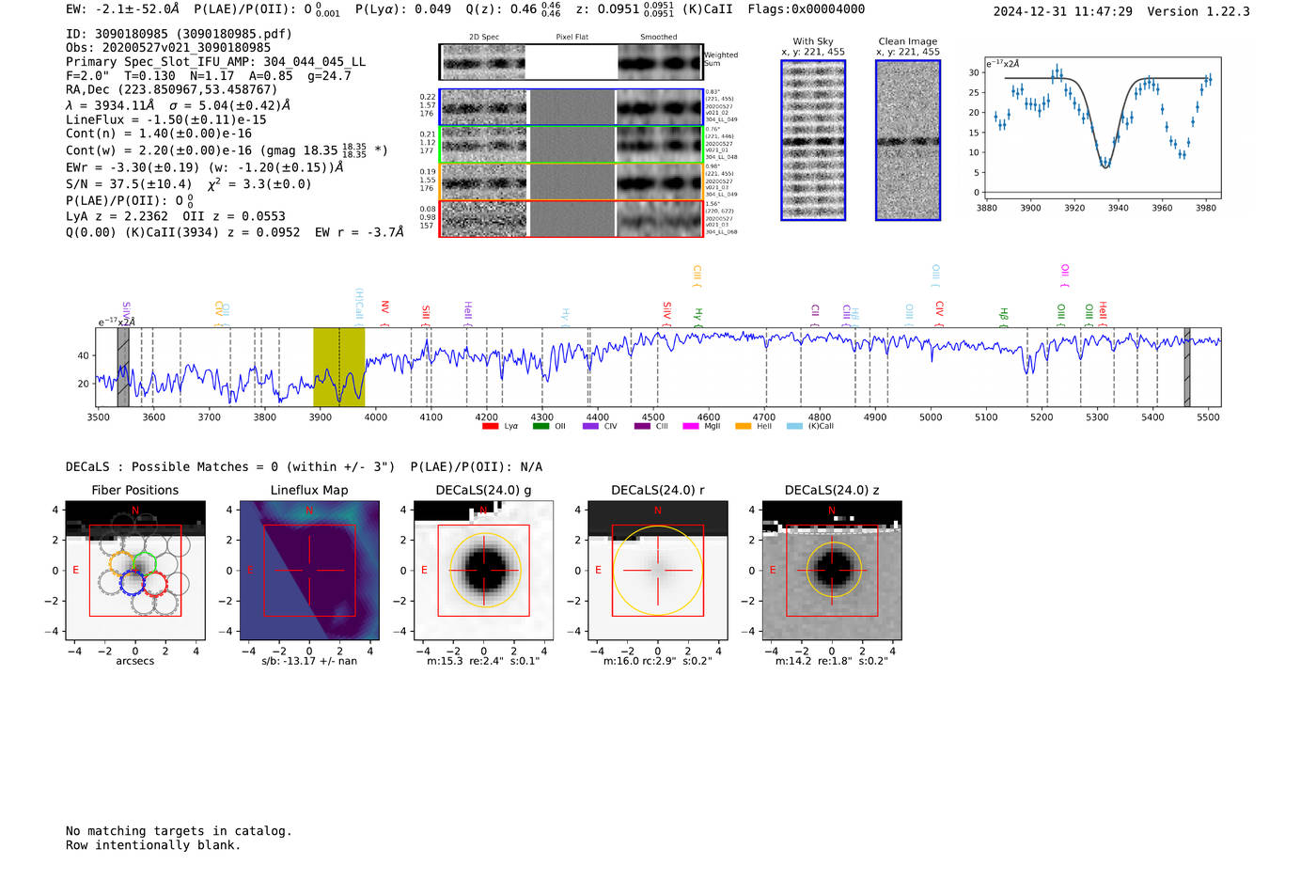The width and height of the screenshot is (1316, 896).
Task: Click the hatched gray band near 5460Å
Action: (x=1187, y=367)
